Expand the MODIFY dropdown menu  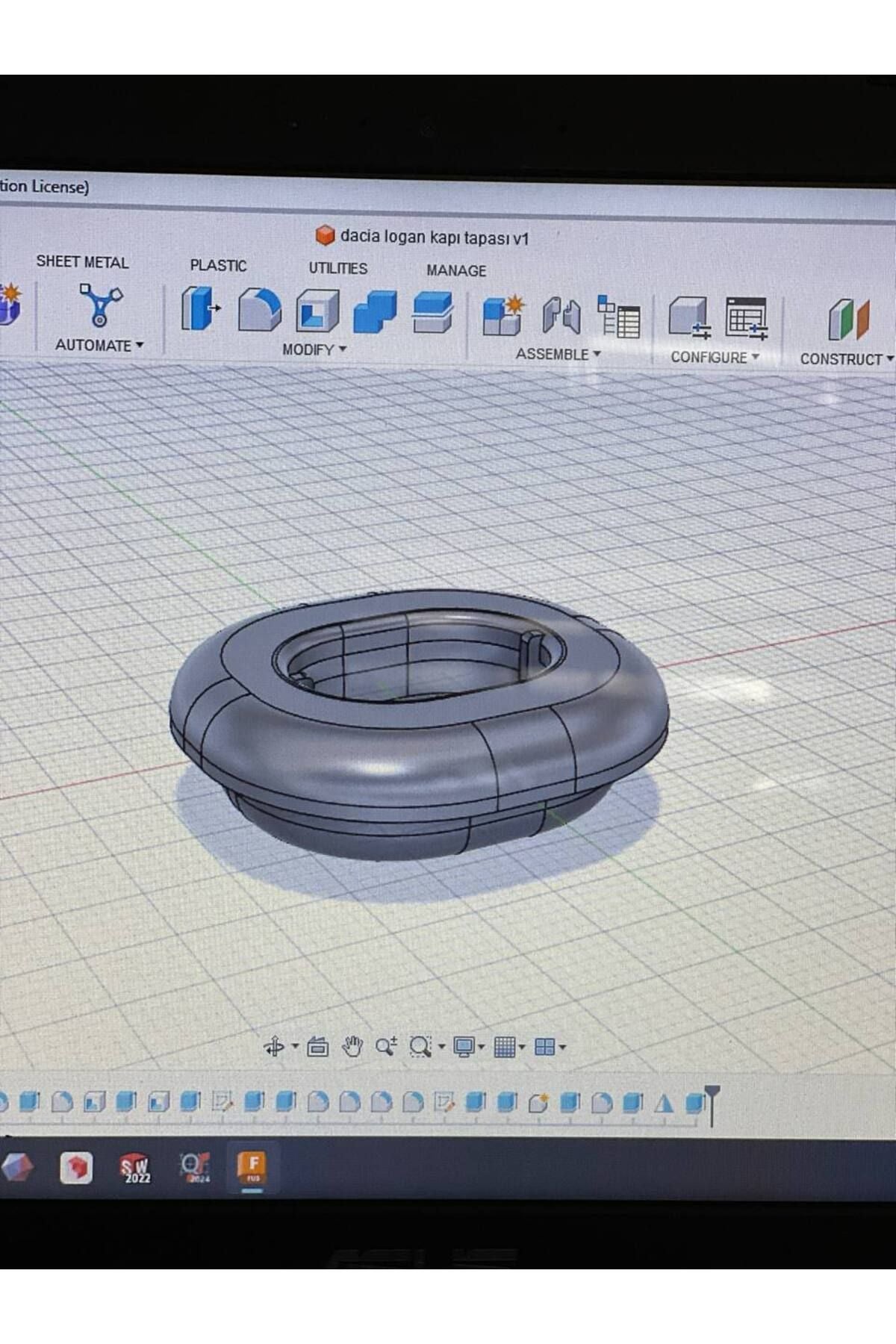click(x=314, y=349)
